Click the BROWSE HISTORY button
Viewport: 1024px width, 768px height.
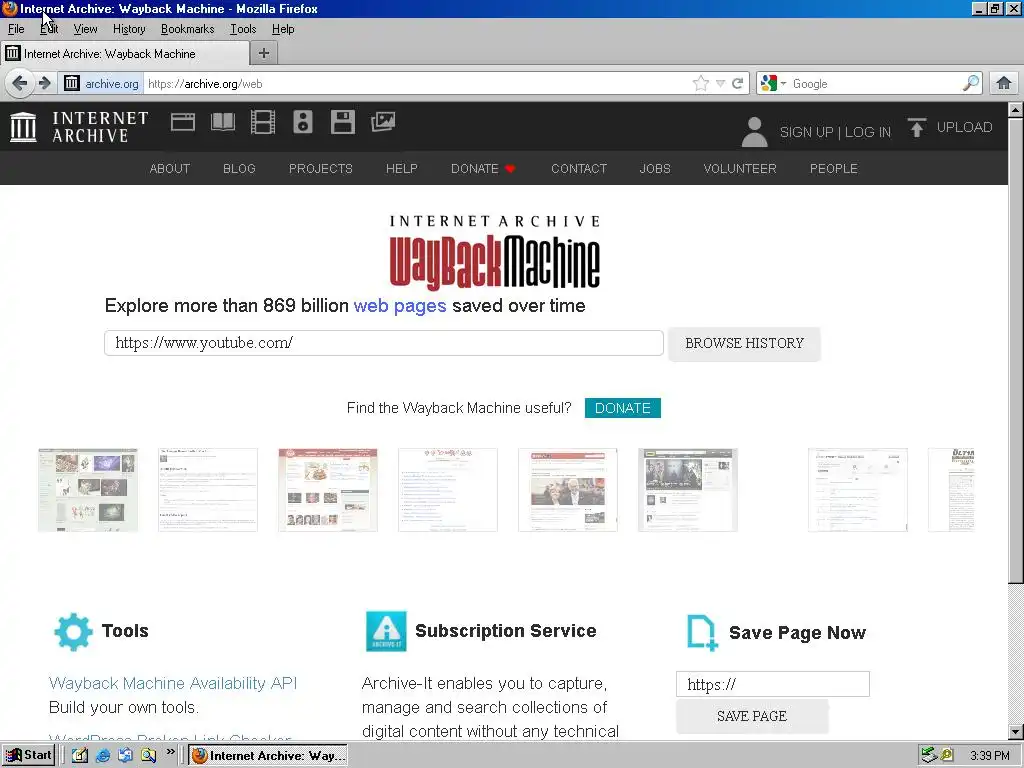tap(744, 344)
